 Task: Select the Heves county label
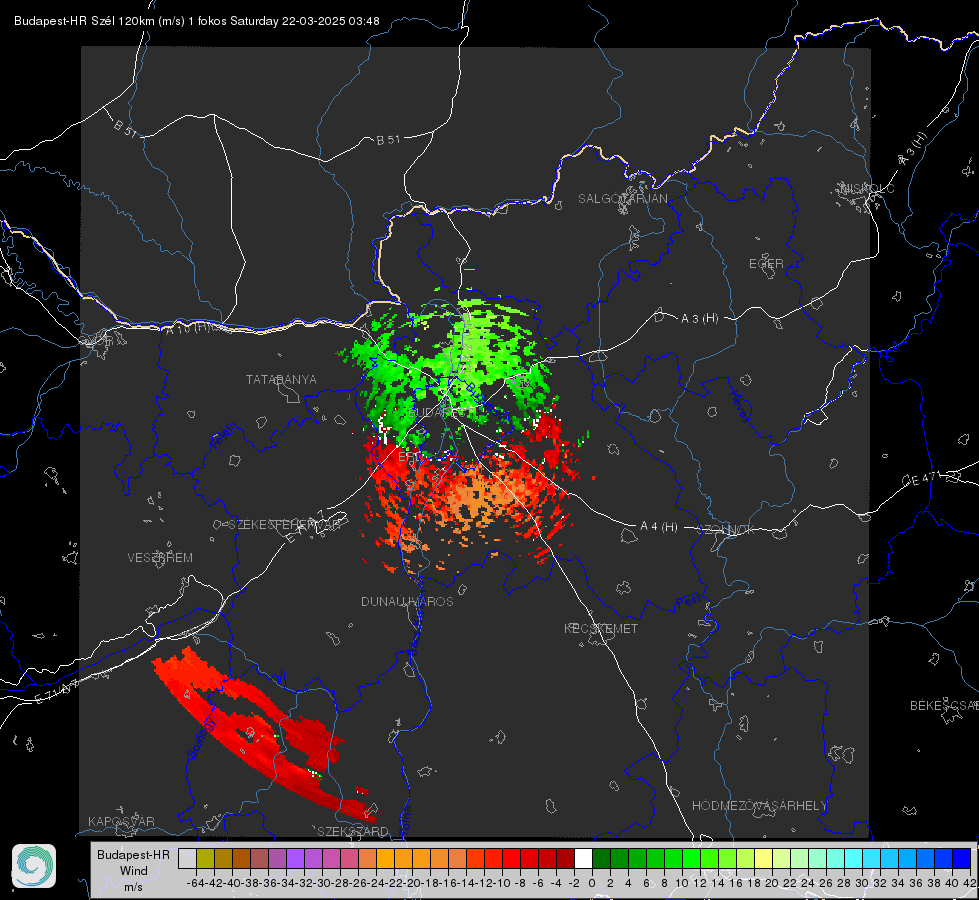pyautogui.click(x=739, y=406)
